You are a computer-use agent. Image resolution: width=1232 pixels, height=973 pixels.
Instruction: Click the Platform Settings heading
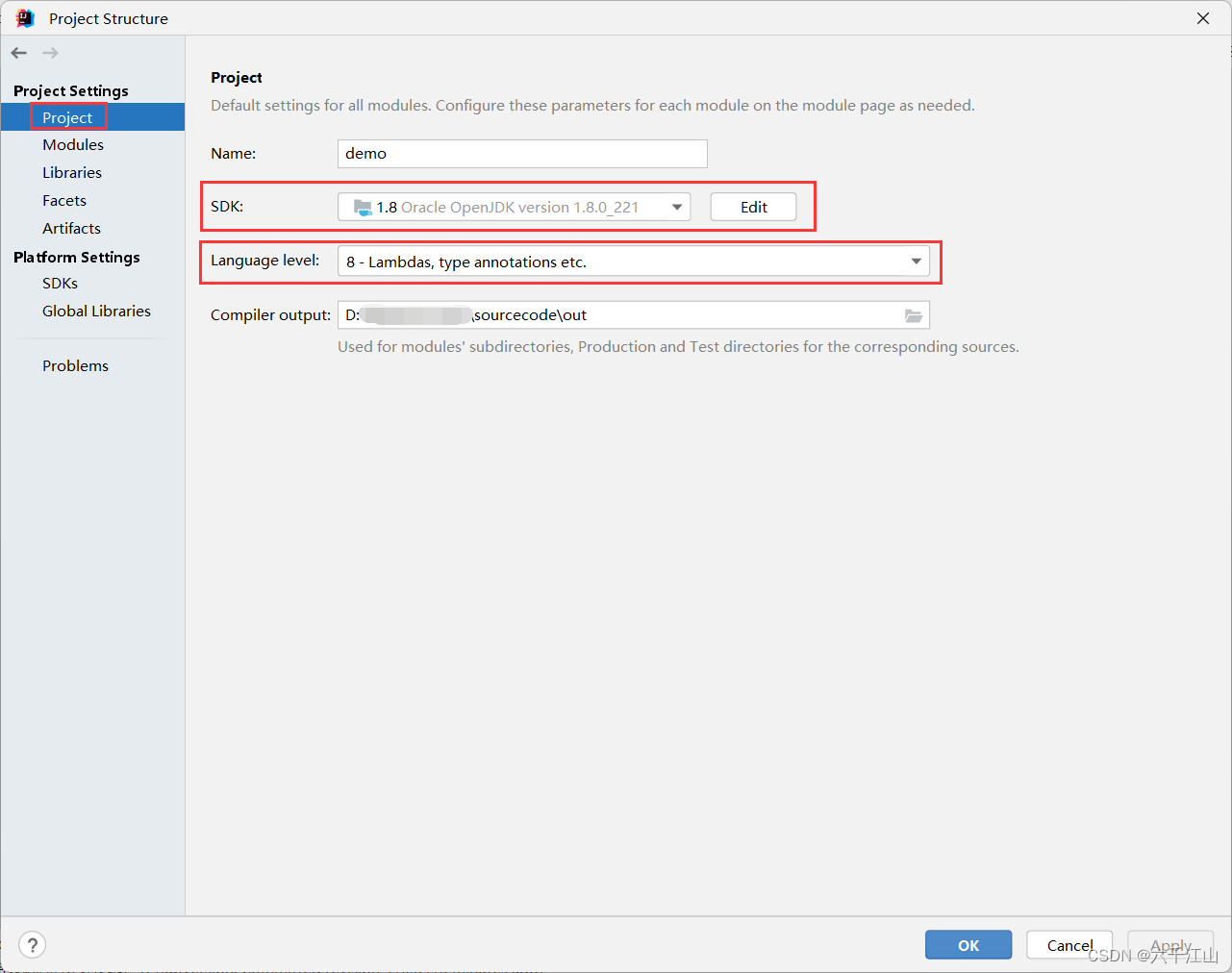click(77, 257)
